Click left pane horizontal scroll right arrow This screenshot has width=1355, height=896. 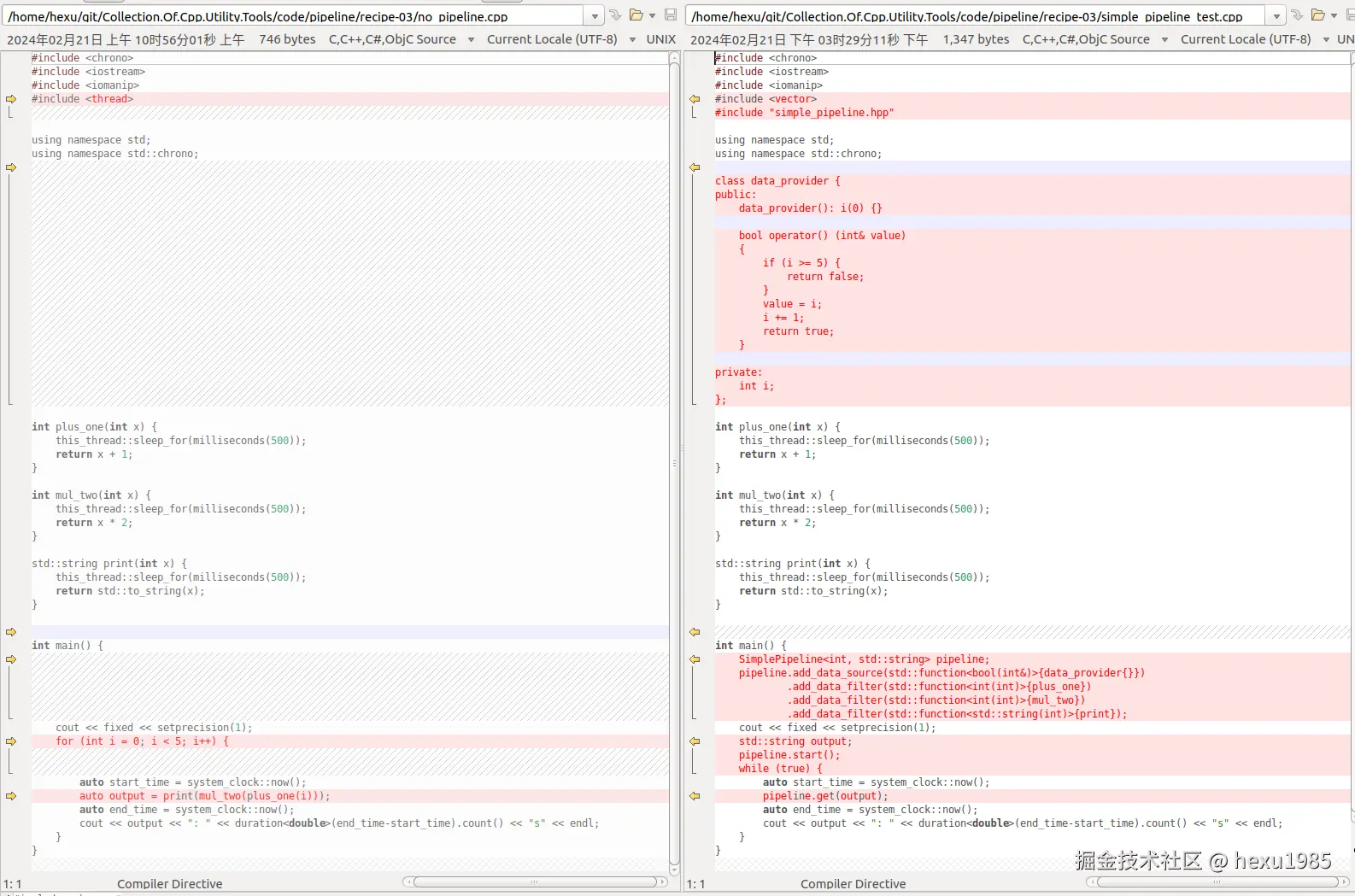[663, 881]
